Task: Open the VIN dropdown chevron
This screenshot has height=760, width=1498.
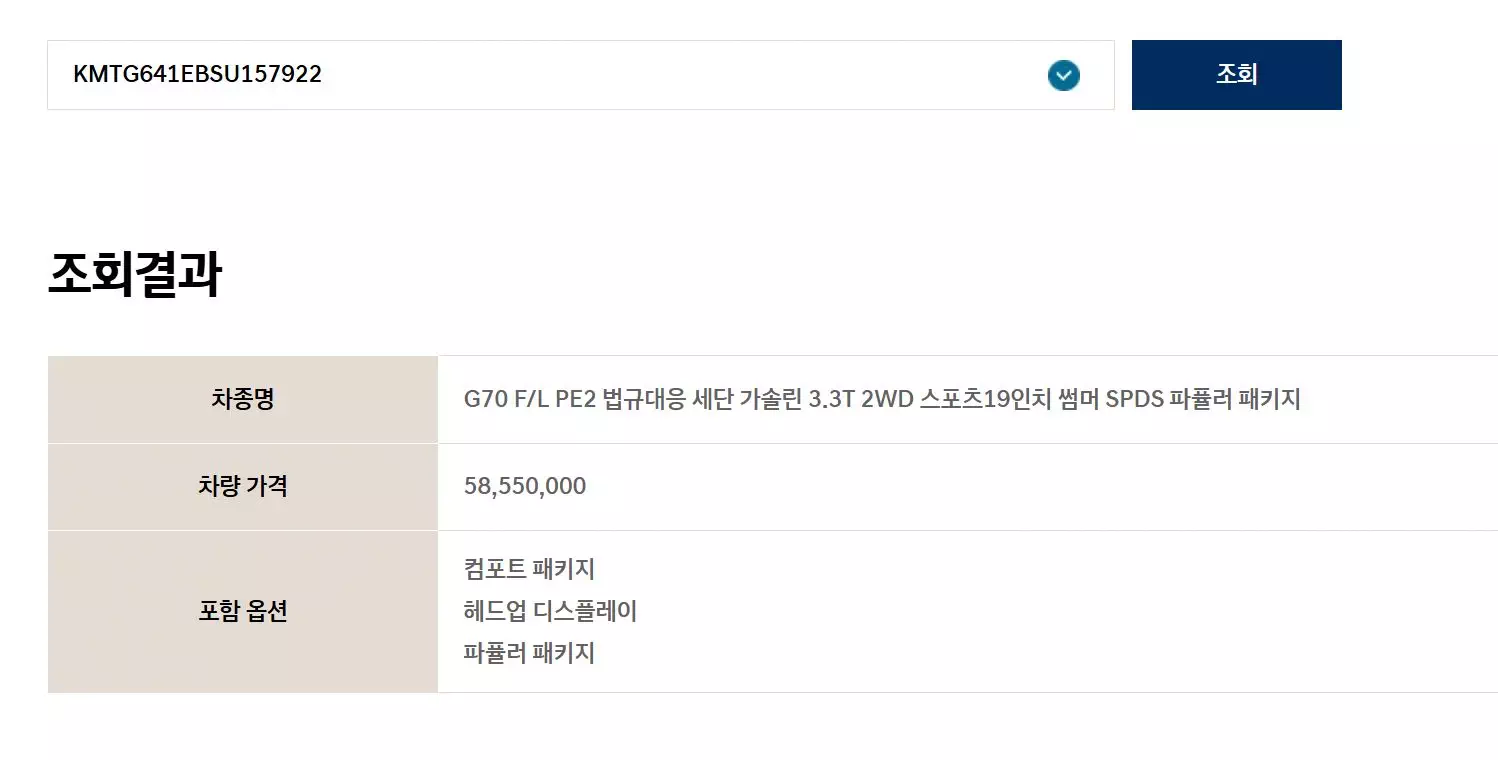Action: pyautogui.click(x=1063, y=75)
